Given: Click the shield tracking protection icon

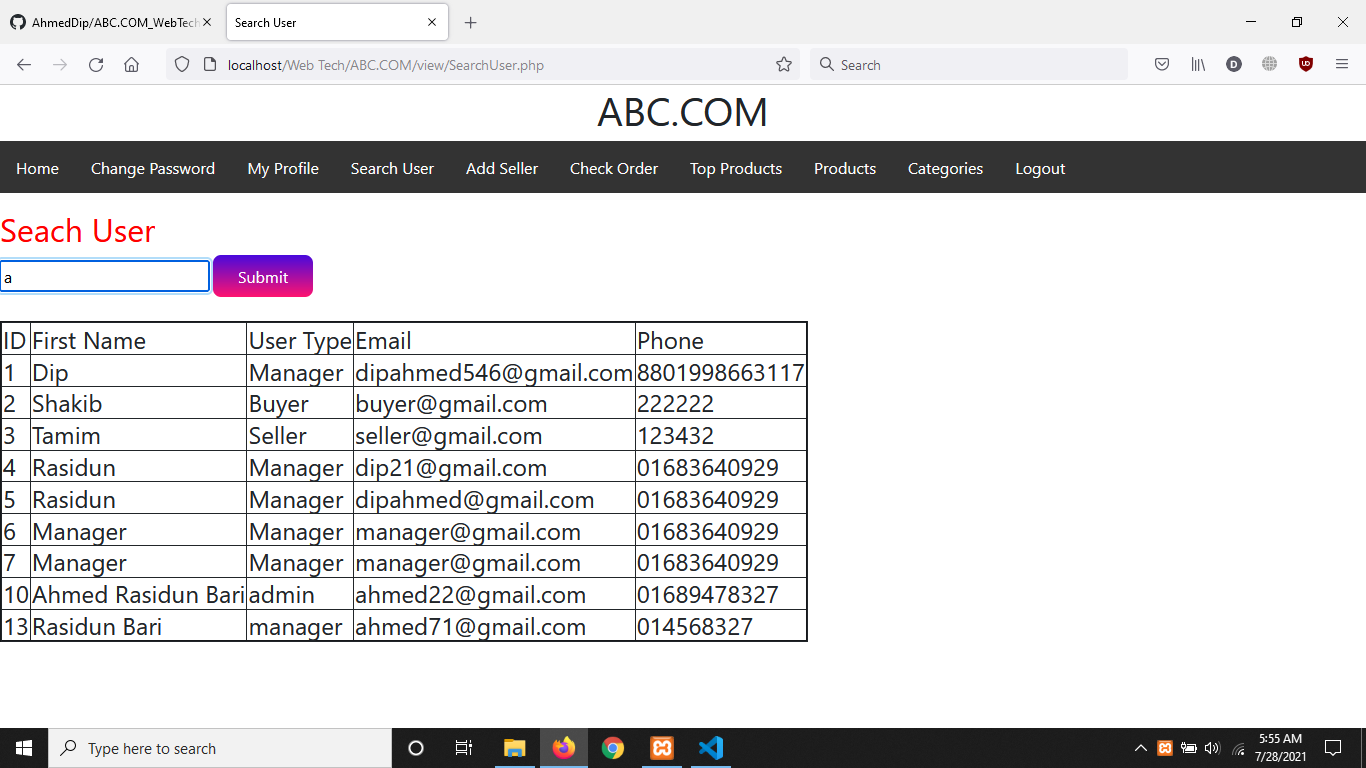Looking at the screenshot, I should point(182,64).
